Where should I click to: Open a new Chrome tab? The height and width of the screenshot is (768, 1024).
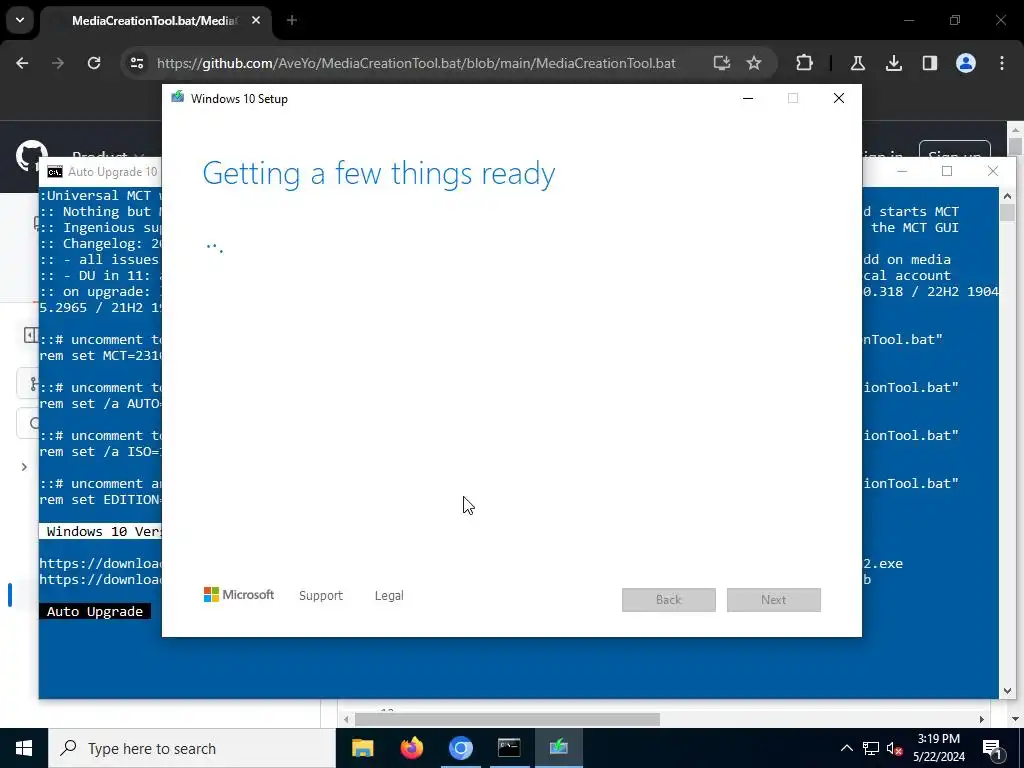coord(292,21)
